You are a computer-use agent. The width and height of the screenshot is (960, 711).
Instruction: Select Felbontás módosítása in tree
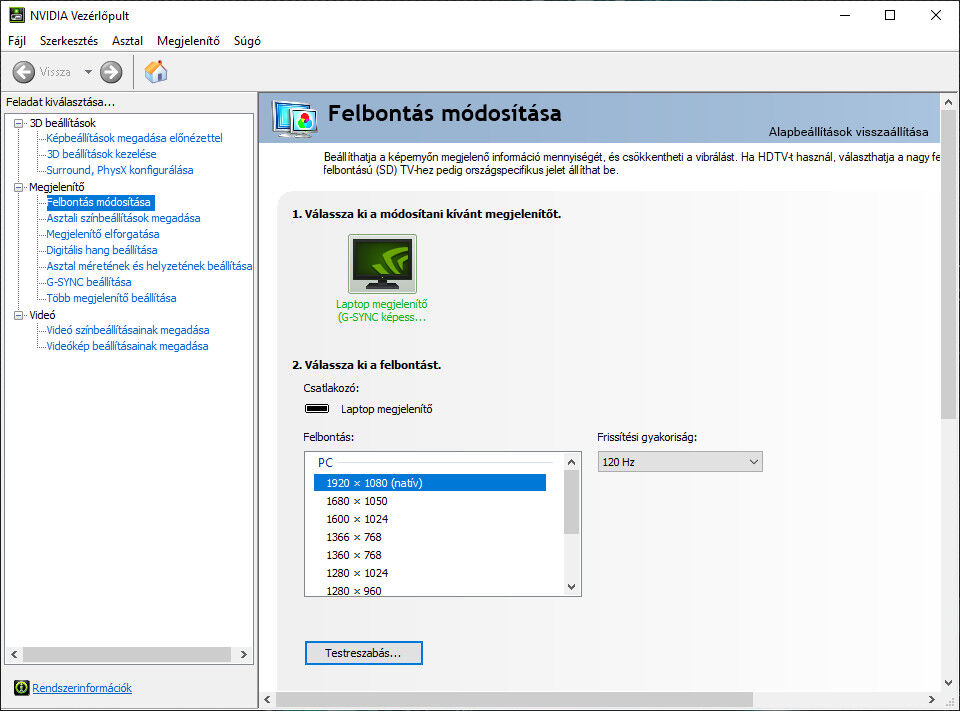pos(99,202)
